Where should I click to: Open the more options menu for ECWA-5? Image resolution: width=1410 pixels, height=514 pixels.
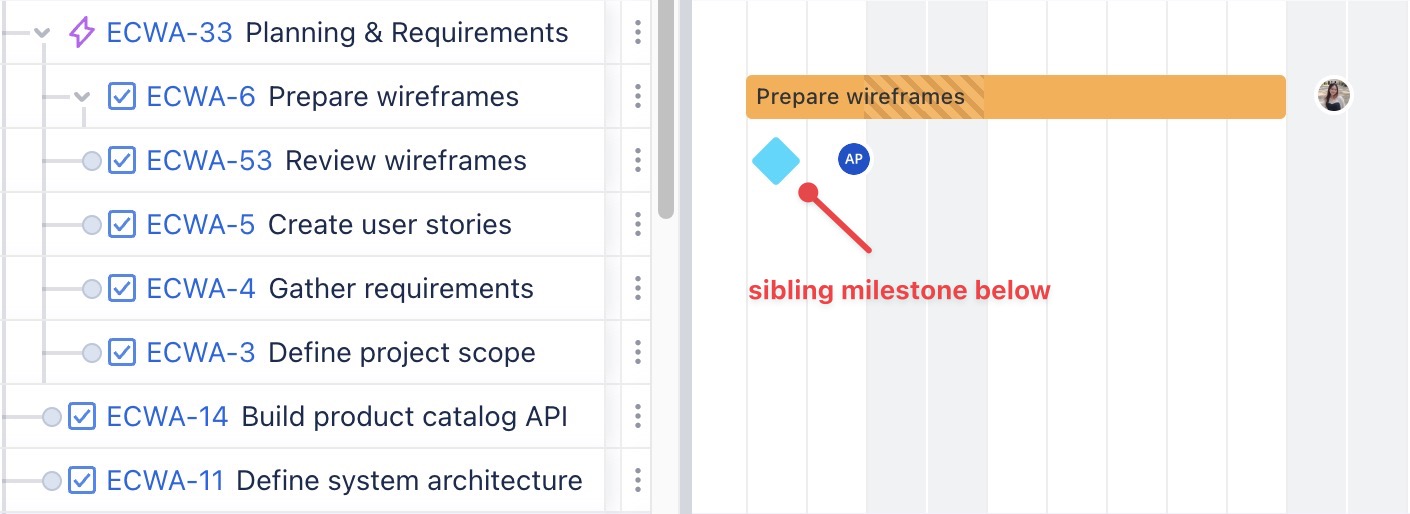[x=638, y=225]
